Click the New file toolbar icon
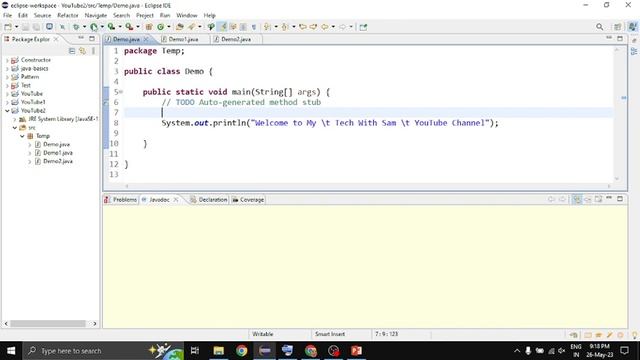640x360 pixels. (x=8, y=27)
